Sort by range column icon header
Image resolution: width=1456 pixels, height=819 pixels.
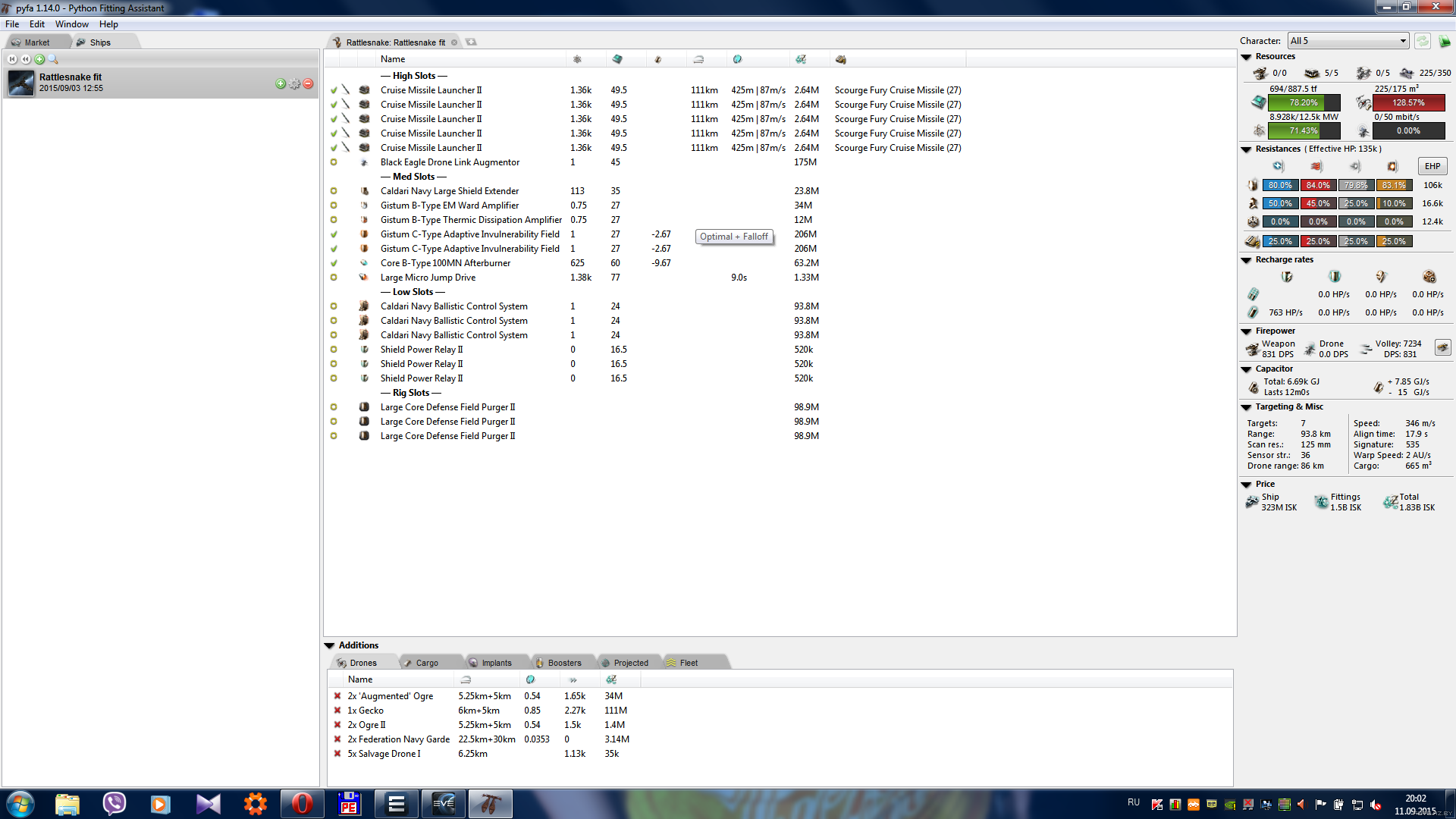[x=698, y=59]
